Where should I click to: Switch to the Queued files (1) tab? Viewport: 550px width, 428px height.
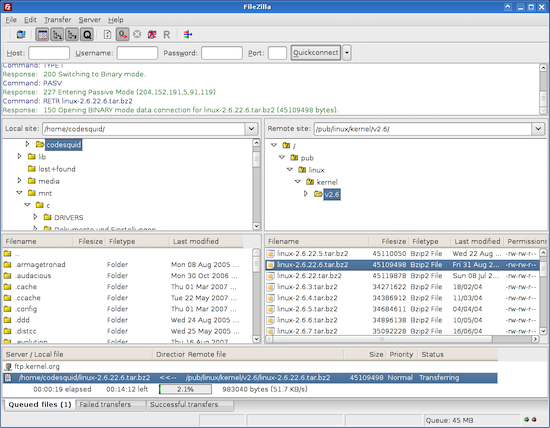tap(40, 405)
